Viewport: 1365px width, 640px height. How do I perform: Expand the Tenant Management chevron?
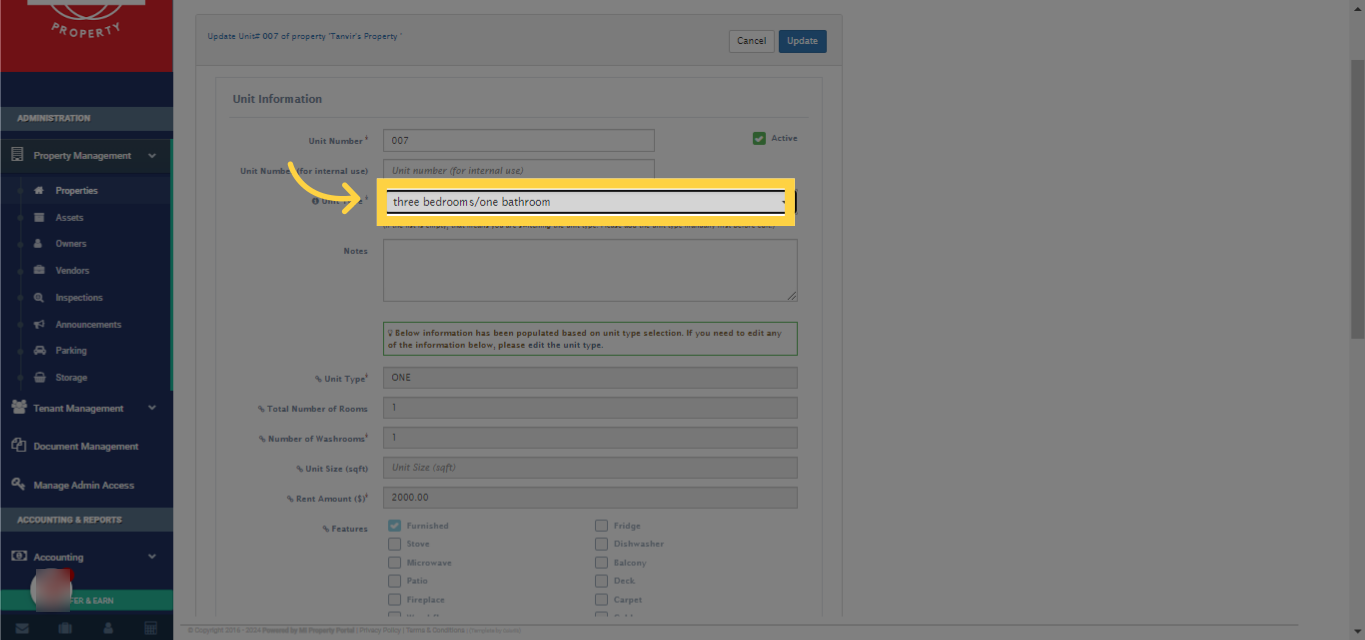click(152, 408)
